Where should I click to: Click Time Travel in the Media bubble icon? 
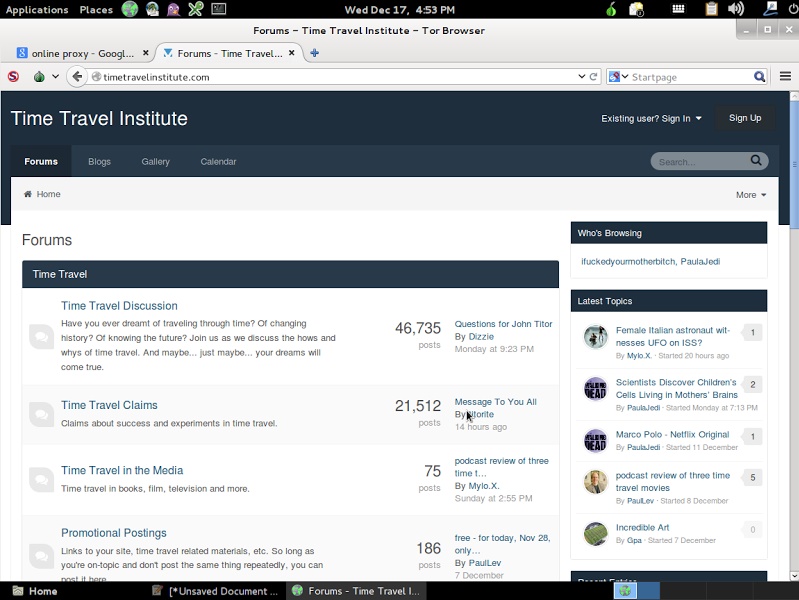point(42,480)
